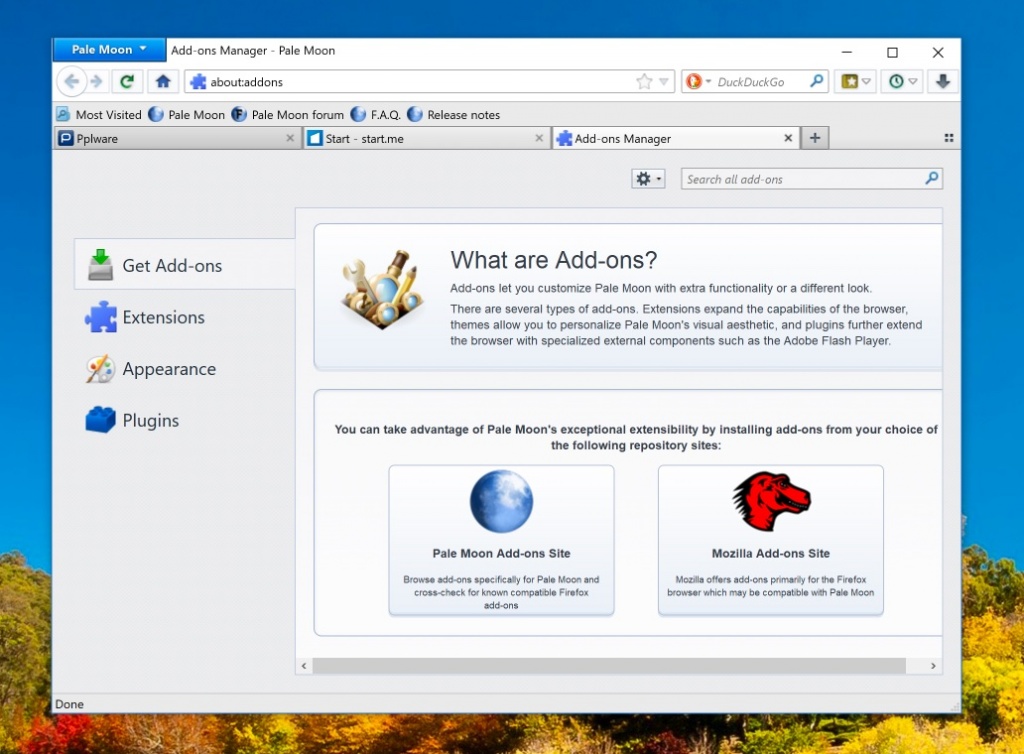Image resolution: width=1024 pixels, height=754 pixels.
Task: Open the Release notes bookmark
Action: [463, 114]
